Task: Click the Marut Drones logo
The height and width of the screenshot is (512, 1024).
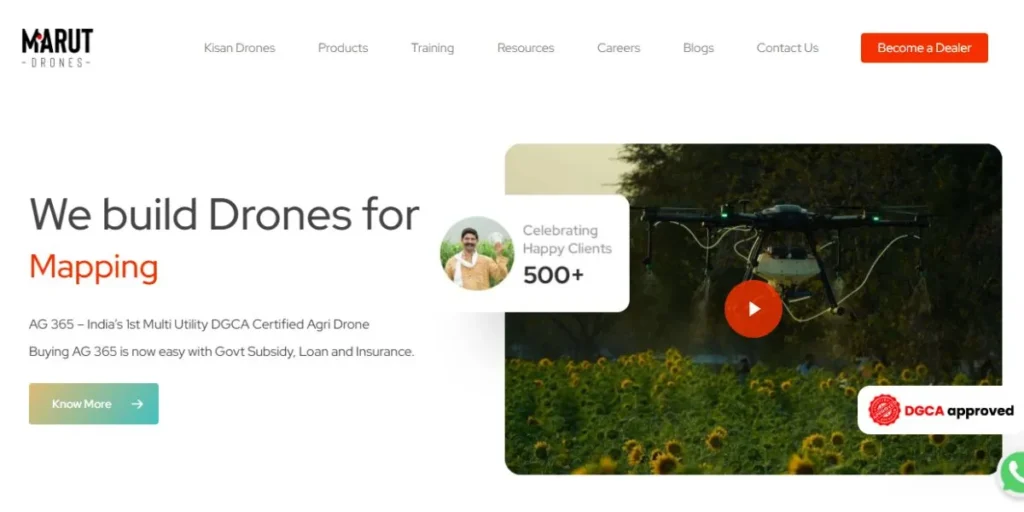Action: click(57, 48)
